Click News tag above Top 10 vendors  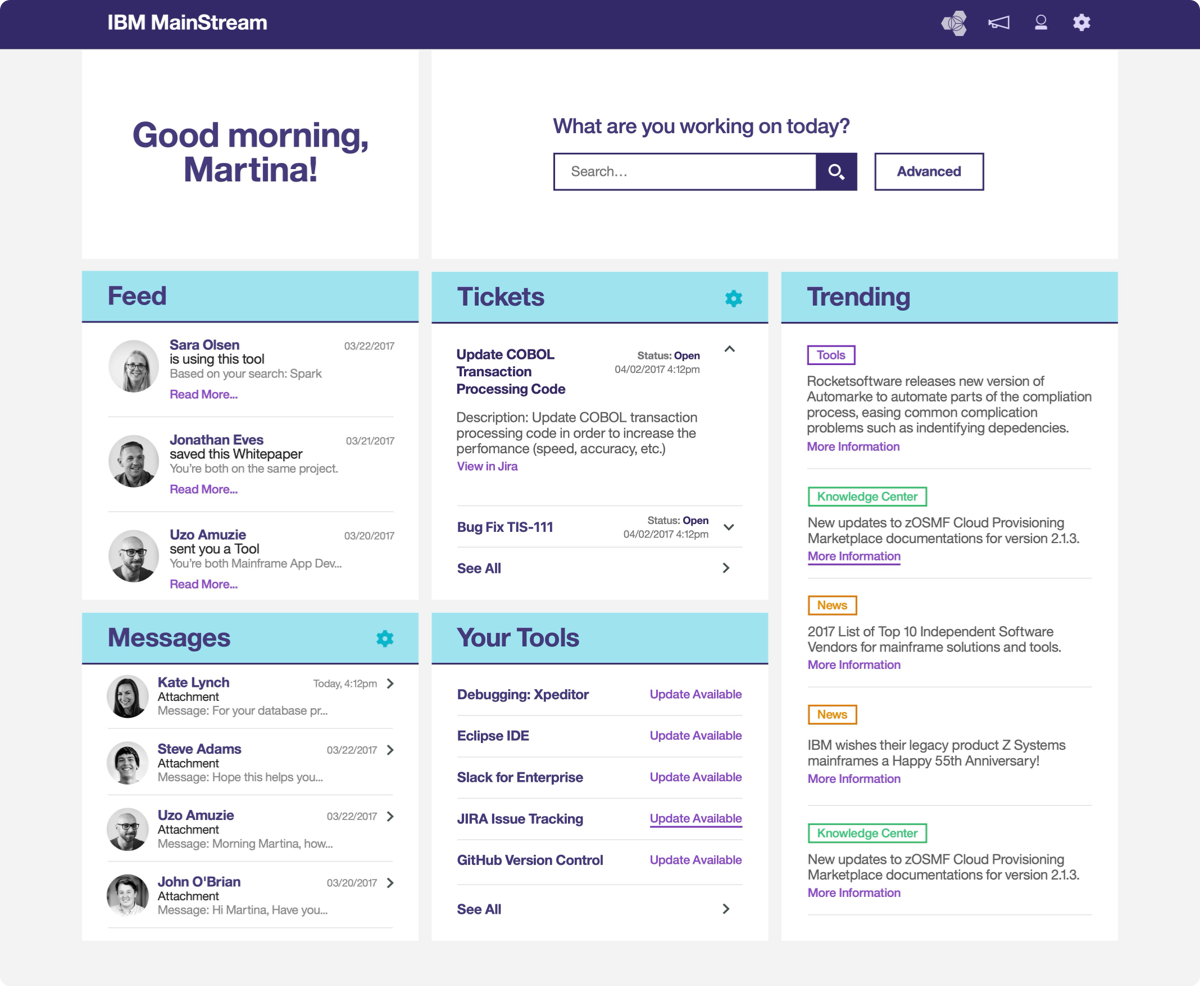point(832,605)
